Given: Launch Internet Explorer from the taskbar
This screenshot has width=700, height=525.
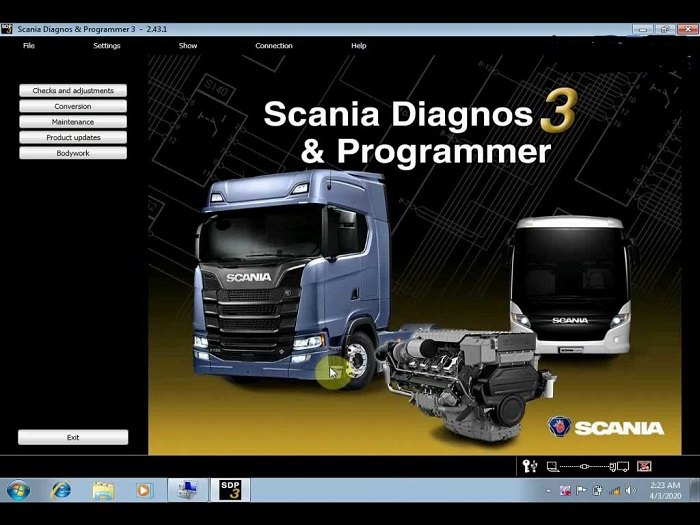Looking at the screenshot, I should 61,490.
